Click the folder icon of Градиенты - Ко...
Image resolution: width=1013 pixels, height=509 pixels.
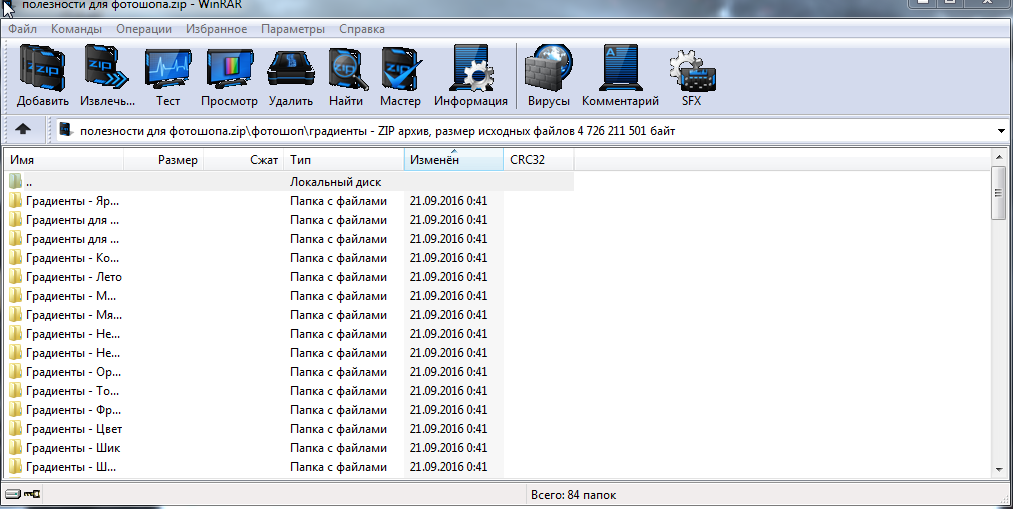tap(16, 258)
